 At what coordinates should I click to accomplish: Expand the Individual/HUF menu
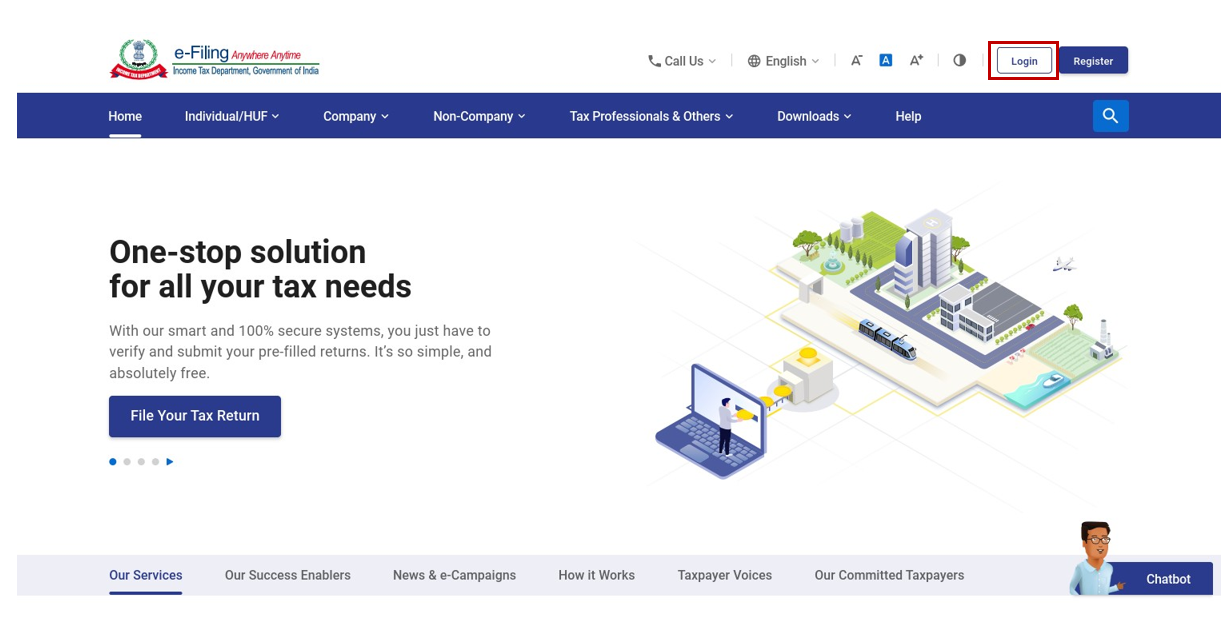pyautogui.click(x=232, y=117)
